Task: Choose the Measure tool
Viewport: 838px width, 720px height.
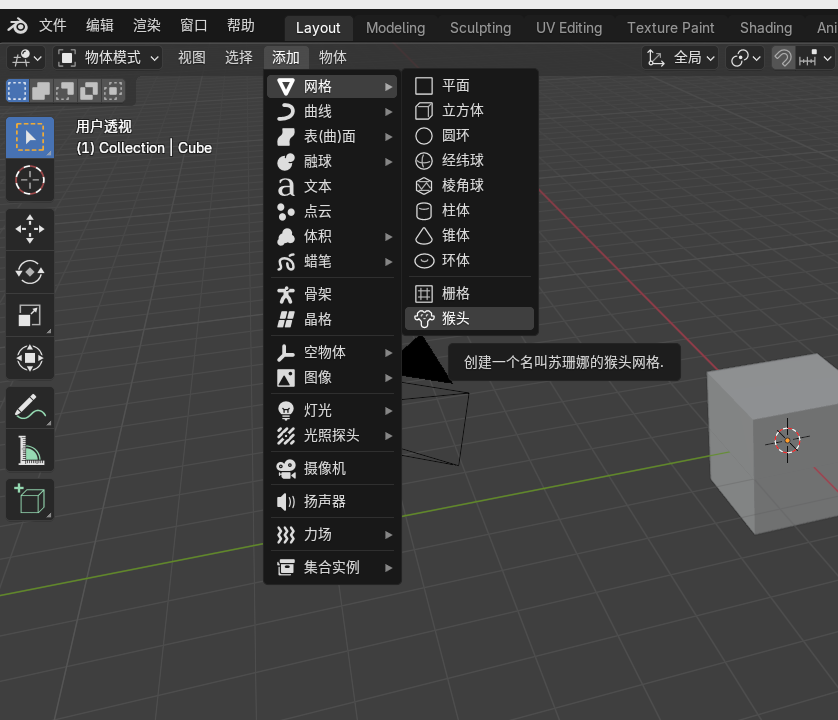Action: (30, 450)
